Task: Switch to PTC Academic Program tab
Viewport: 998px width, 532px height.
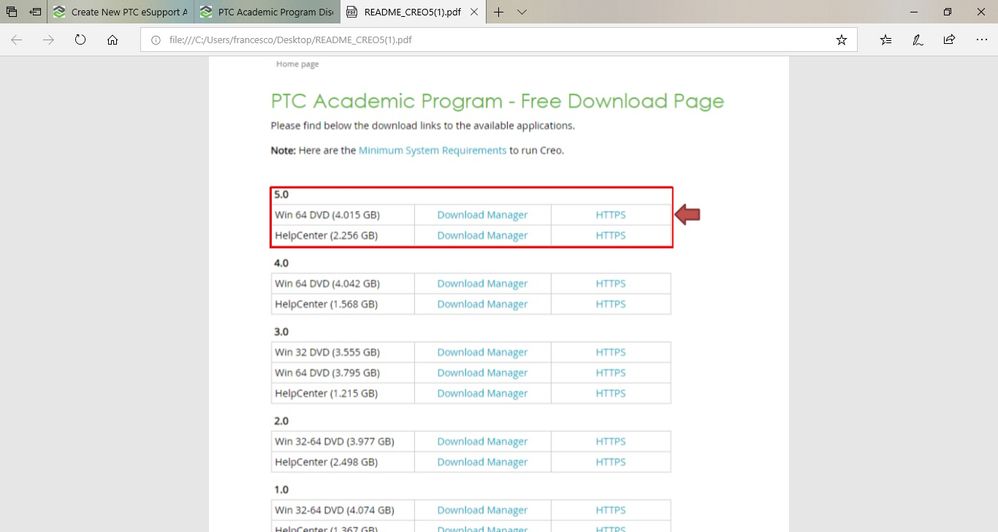Action: [x=267, y=12]
